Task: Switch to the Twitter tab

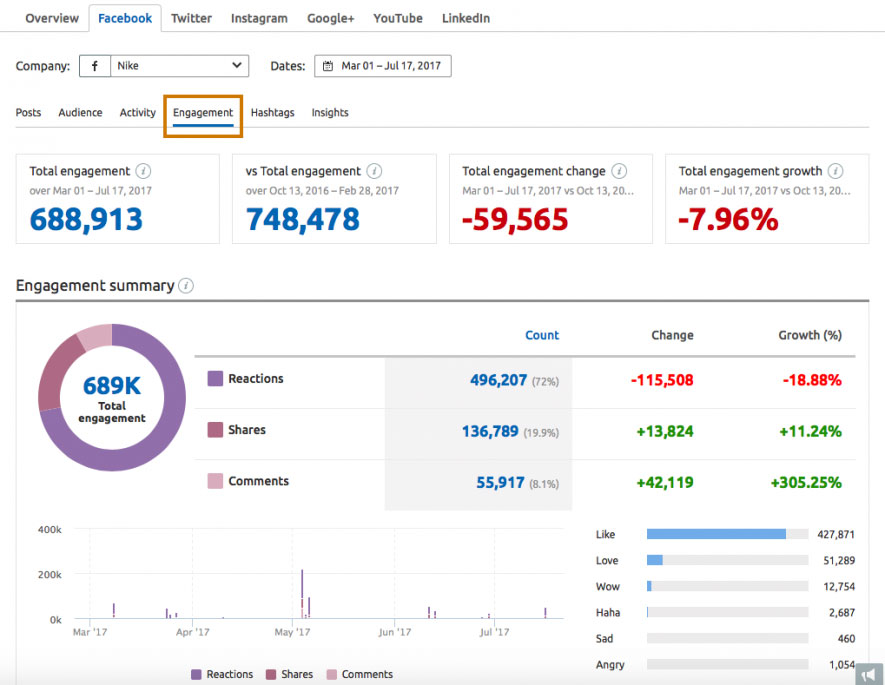Action: pos(190,18)
